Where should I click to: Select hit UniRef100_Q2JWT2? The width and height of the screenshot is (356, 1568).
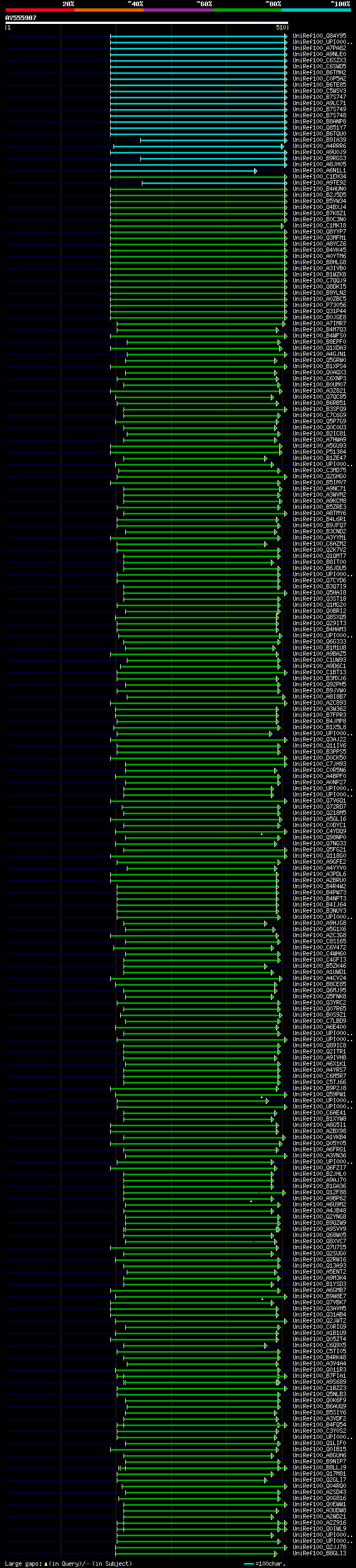tap(319, 1321)
